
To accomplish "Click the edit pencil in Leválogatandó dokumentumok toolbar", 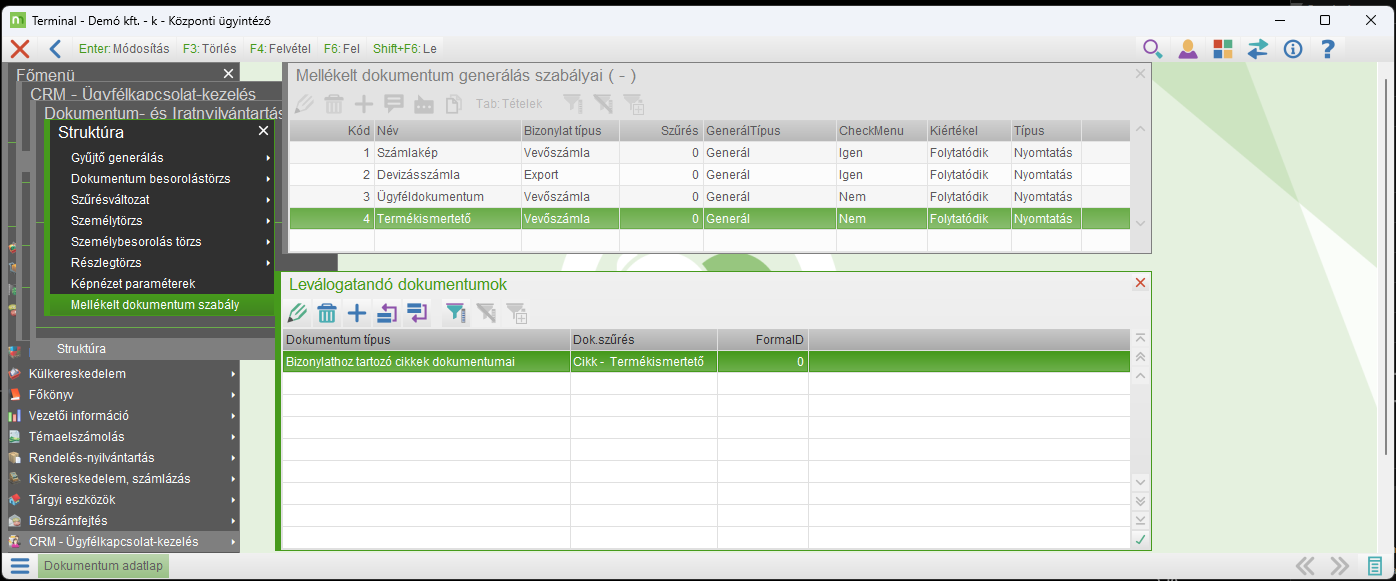I will click(x=297, y=313).
